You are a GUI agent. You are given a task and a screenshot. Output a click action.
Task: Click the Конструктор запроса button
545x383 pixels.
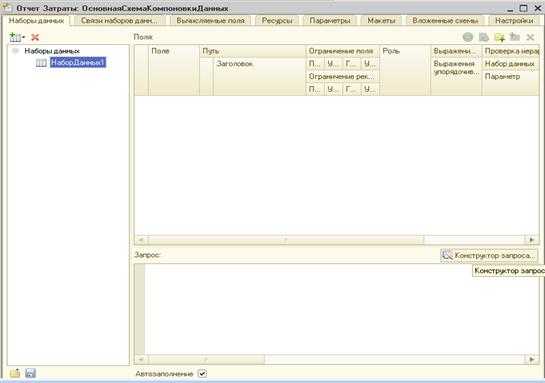tap(489, 255)
